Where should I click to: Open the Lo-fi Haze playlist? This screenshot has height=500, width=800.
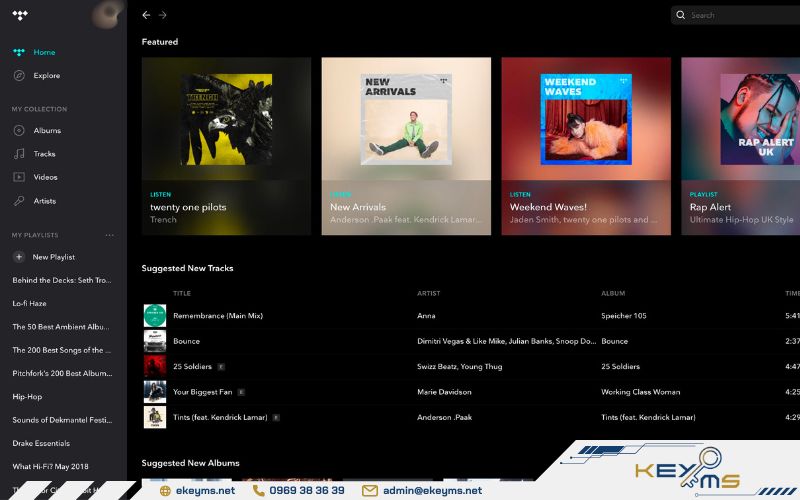point(29,303)
